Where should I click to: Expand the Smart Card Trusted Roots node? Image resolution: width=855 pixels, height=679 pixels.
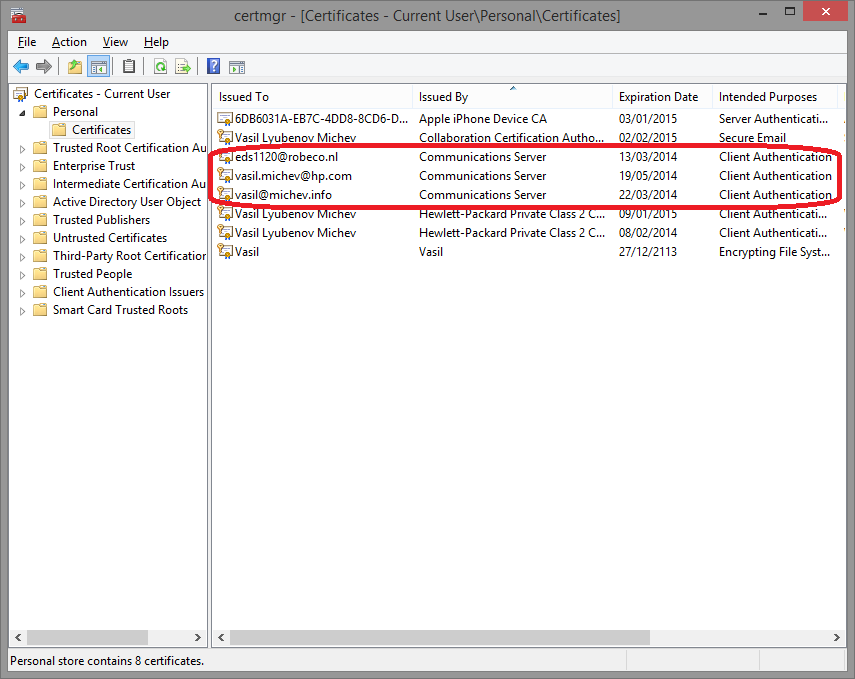pyautogui.click(x=23, y=310)
